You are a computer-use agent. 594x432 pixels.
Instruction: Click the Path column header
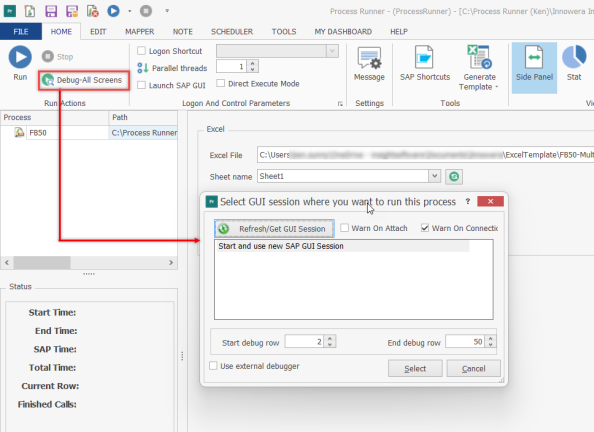(x=143, y=117)
